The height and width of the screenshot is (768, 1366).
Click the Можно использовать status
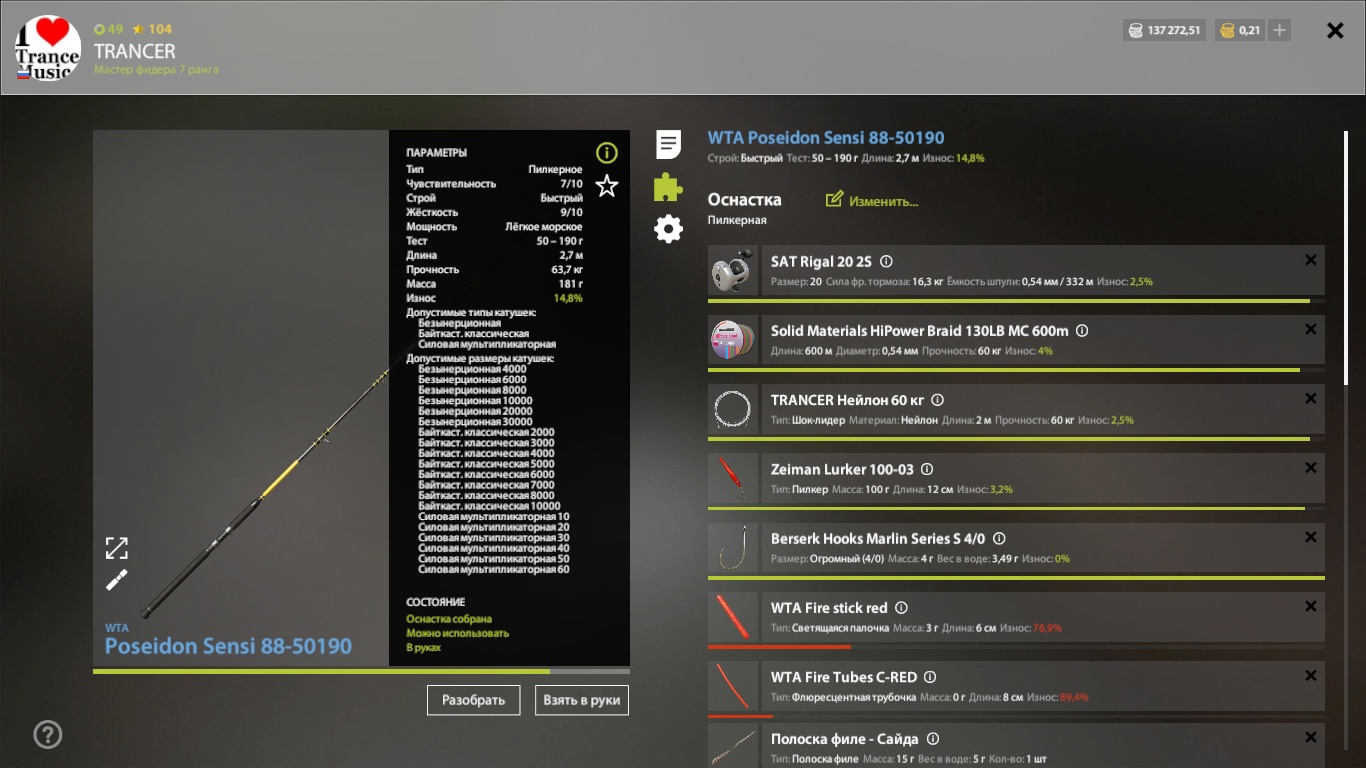(457, 633)
